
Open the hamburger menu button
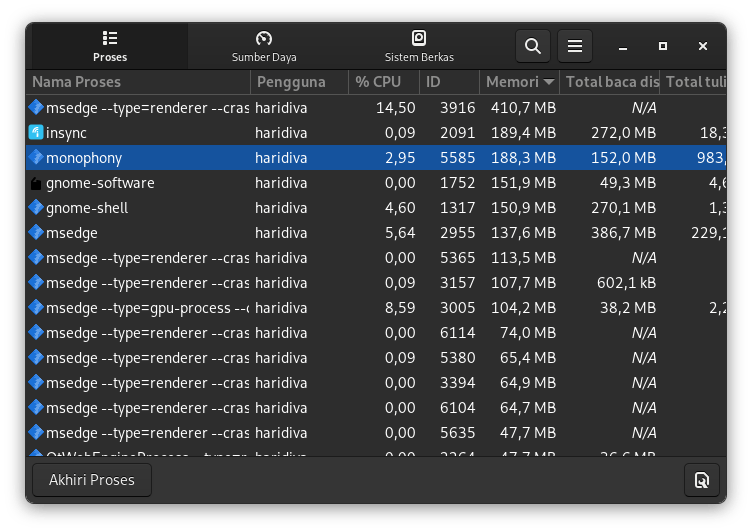(x=574, y=46)
